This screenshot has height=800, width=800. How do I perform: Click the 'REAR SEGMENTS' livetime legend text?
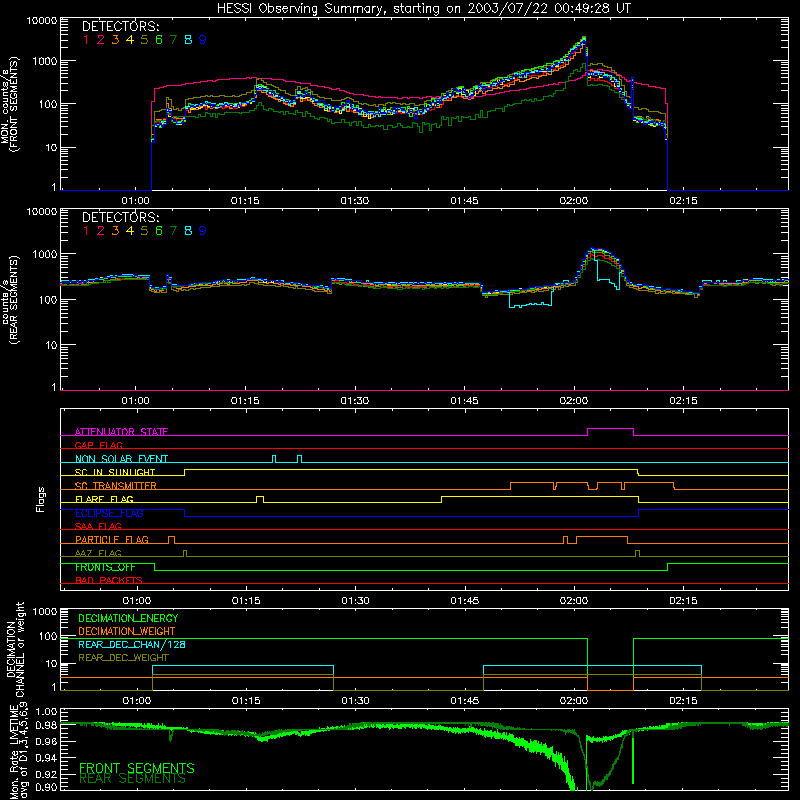(133, 779)
